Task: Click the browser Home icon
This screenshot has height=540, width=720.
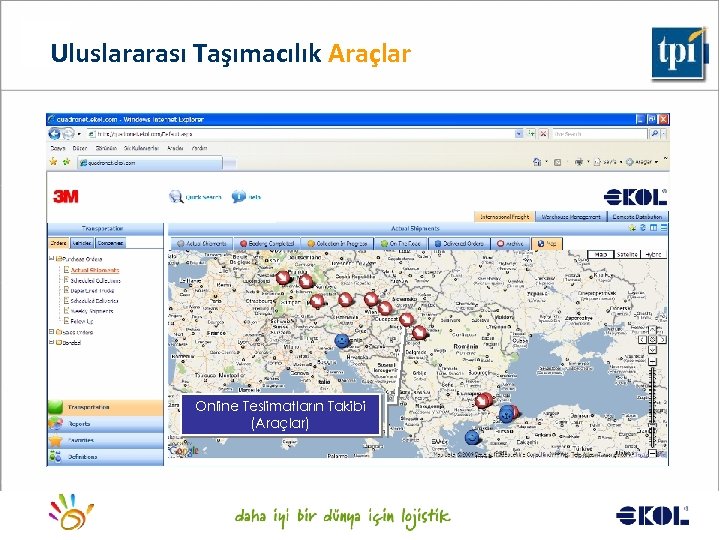Action: [537, 162]
